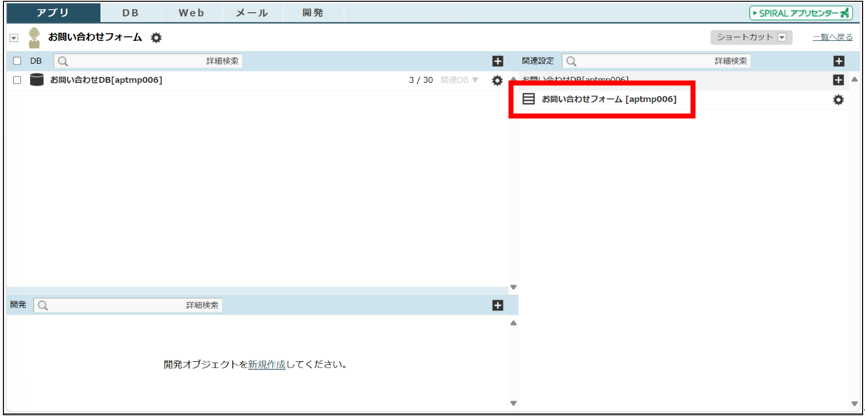Click the app avatar person icon
Viewport: 865px width, 416px height.
point(34,38)
